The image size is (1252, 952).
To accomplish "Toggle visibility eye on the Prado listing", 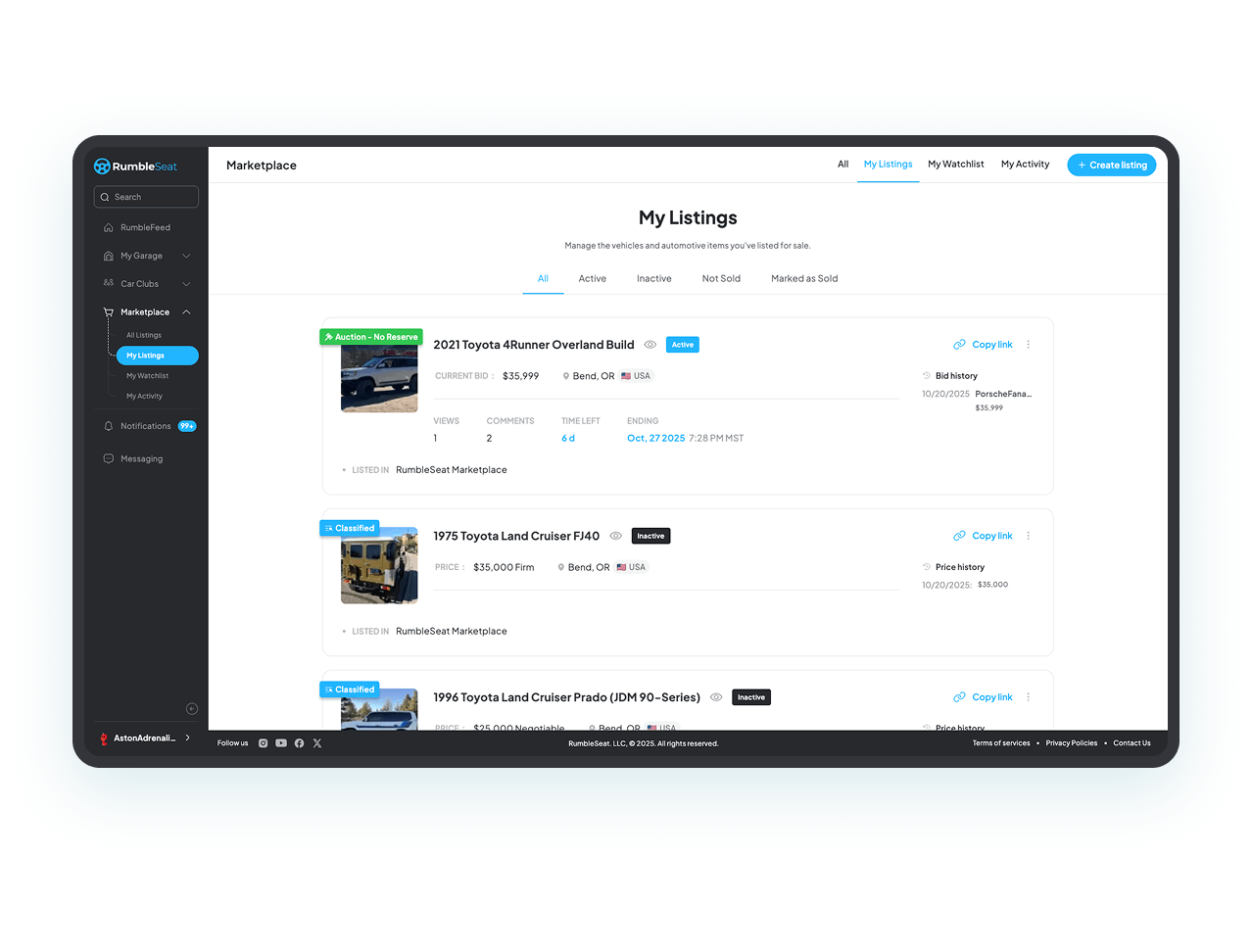I will (715, 696).
